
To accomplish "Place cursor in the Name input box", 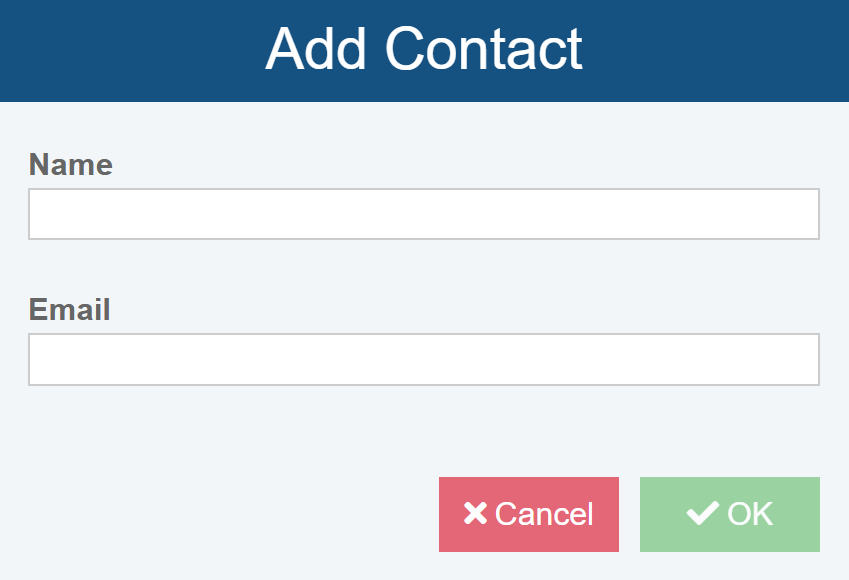I will pos(424,214).
